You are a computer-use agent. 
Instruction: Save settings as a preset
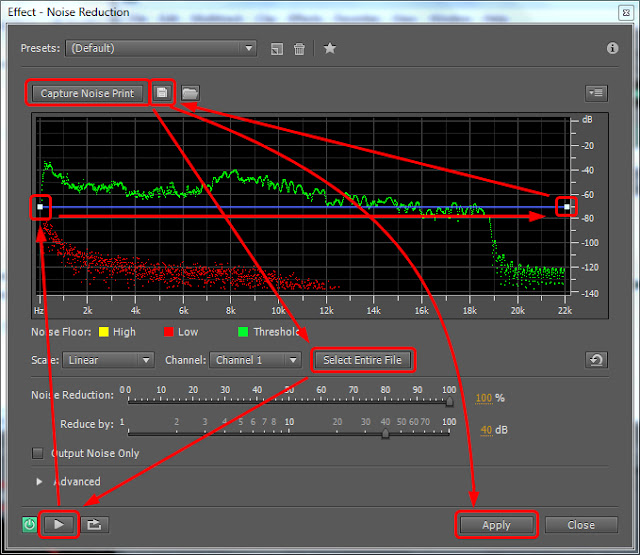pyautogui.click(x=277, y=49)
